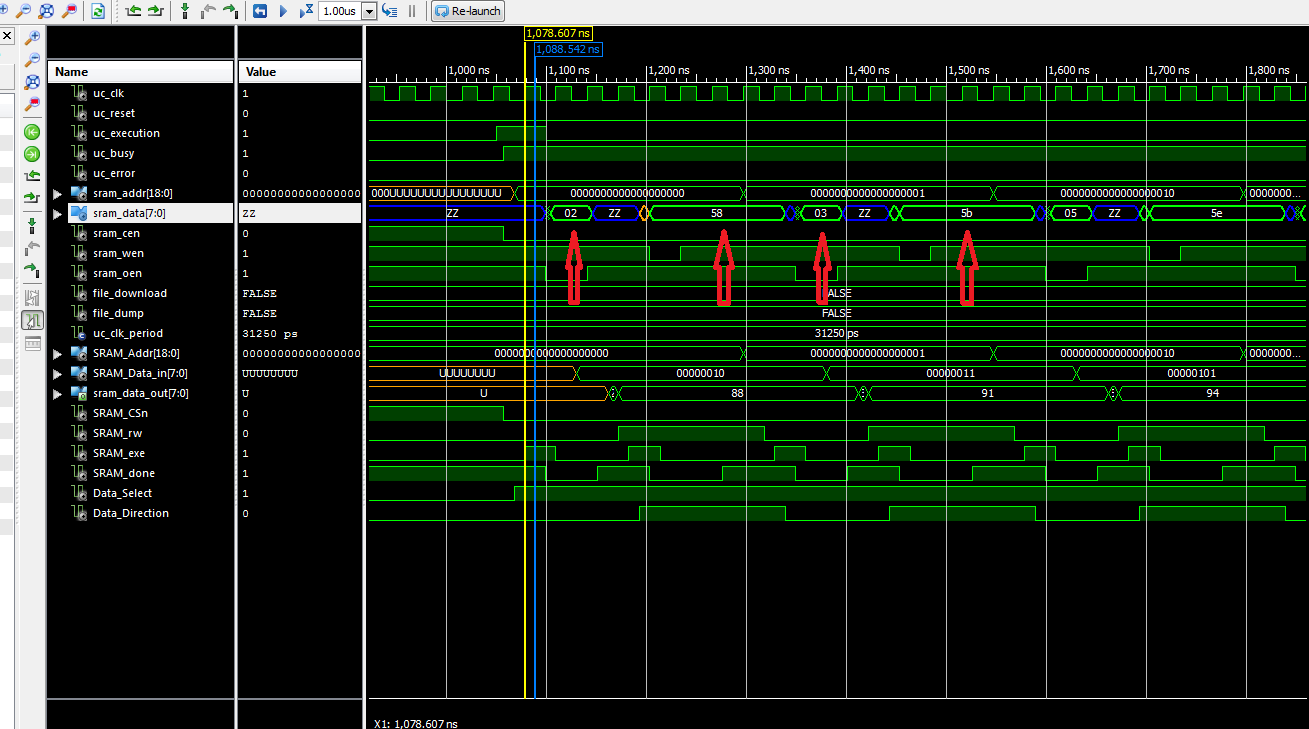The height and width of the screenshot is (729, 1309).
Task: Zoom in using the side toolbar magnifier
Action: click(x=32, y=37)
